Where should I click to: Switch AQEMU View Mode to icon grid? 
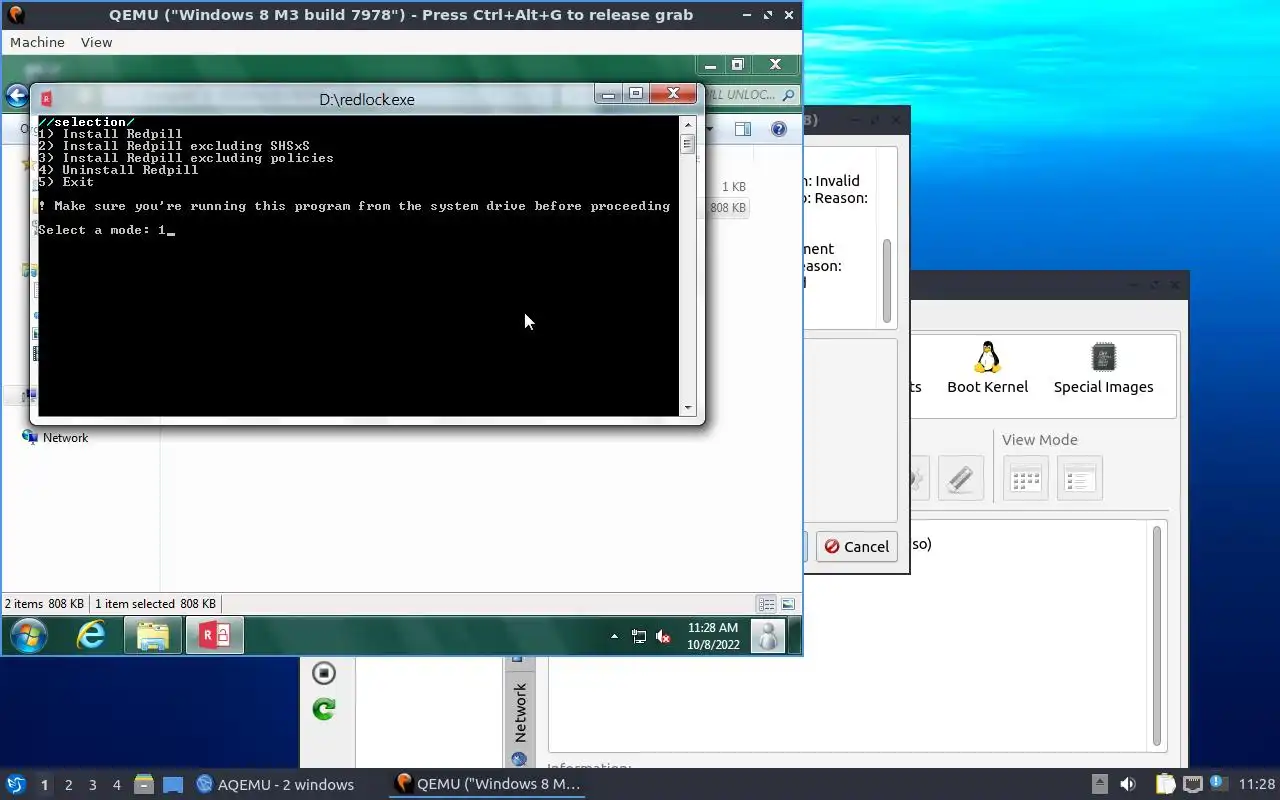click(1025, 478)
